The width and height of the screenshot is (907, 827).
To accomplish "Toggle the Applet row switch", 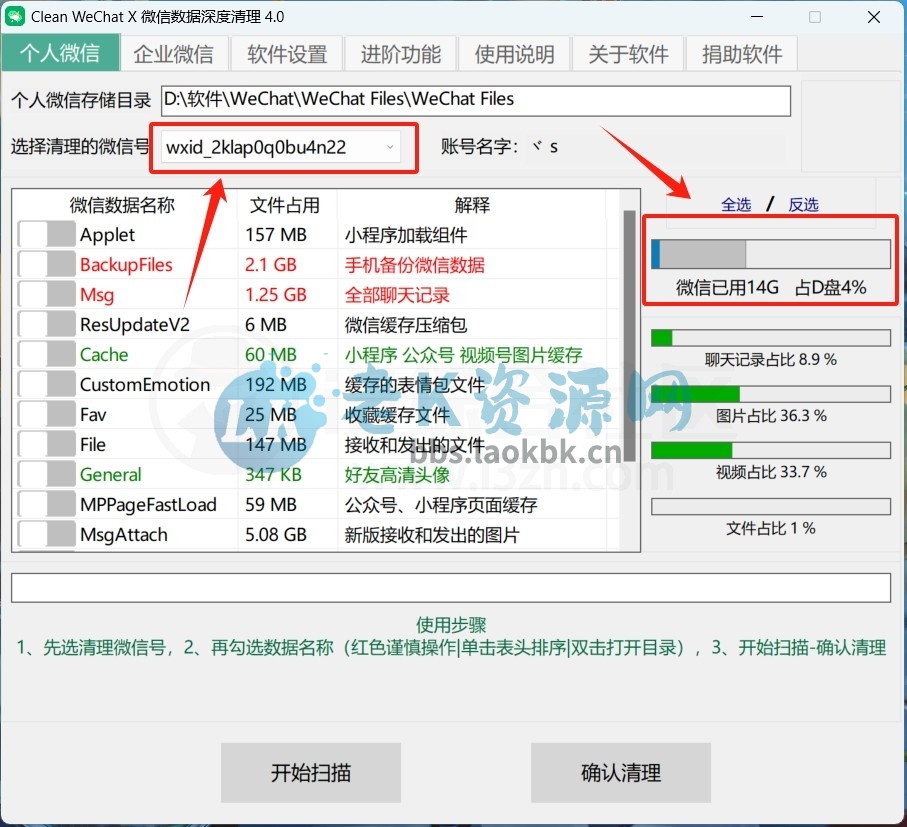I will [46, 235].
